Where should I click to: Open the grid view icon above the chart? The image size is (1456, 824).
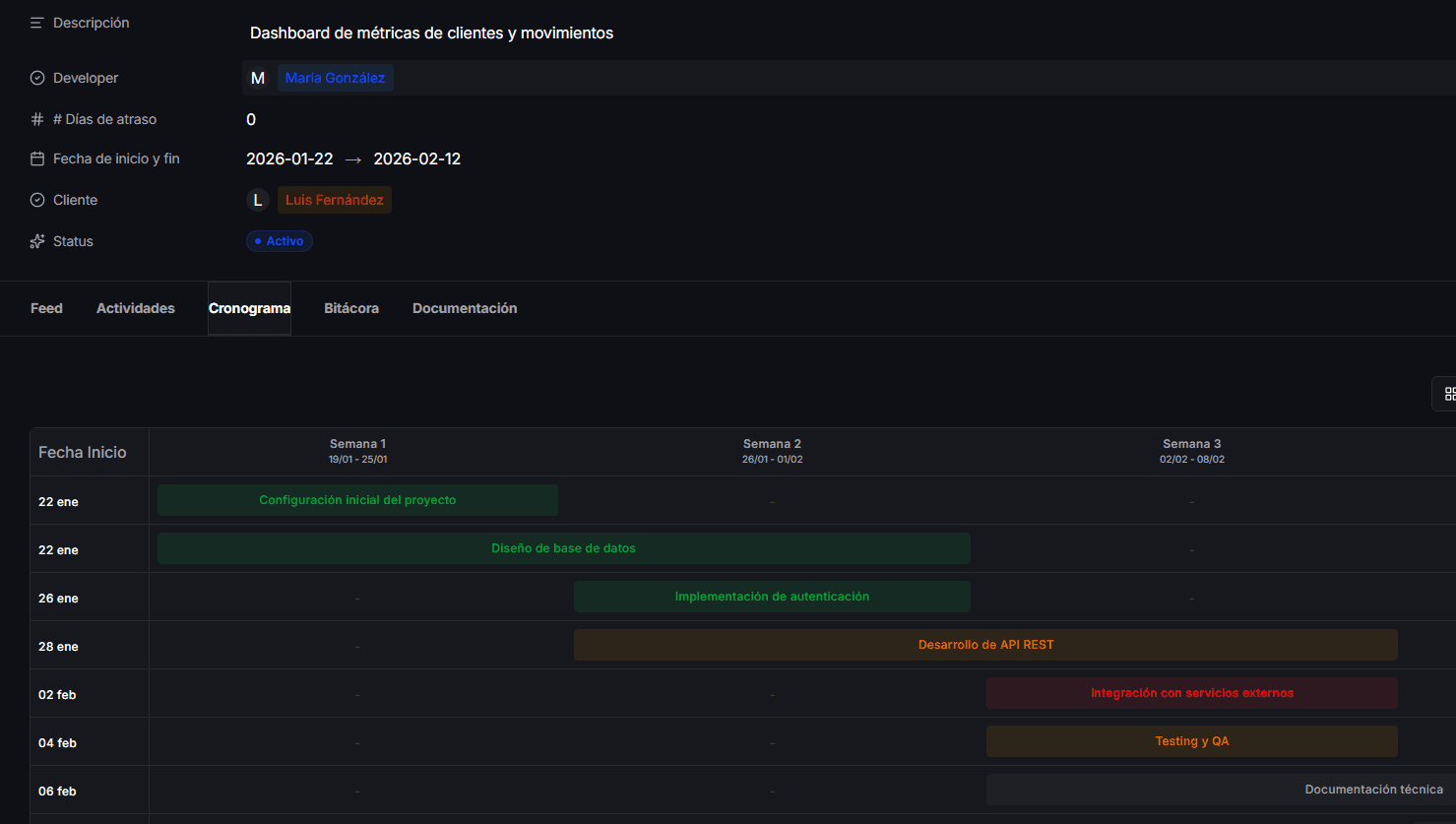point(1447,393)
